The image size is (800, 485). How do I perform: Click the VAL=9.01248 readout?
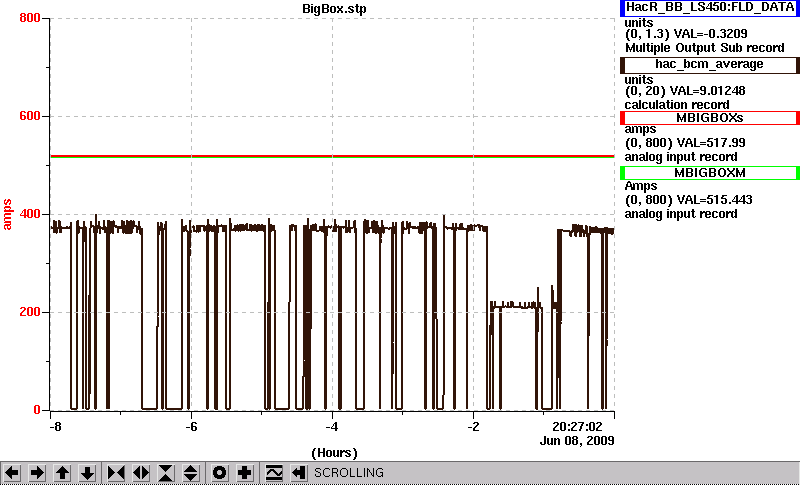point(710,91)
